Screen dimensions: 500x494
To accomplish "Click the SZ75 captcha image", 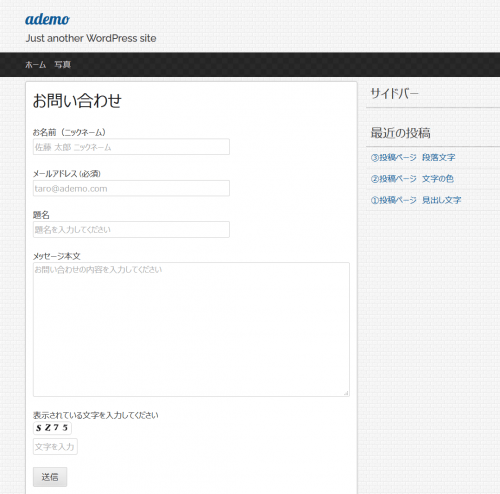I will [x=52, y=428].
